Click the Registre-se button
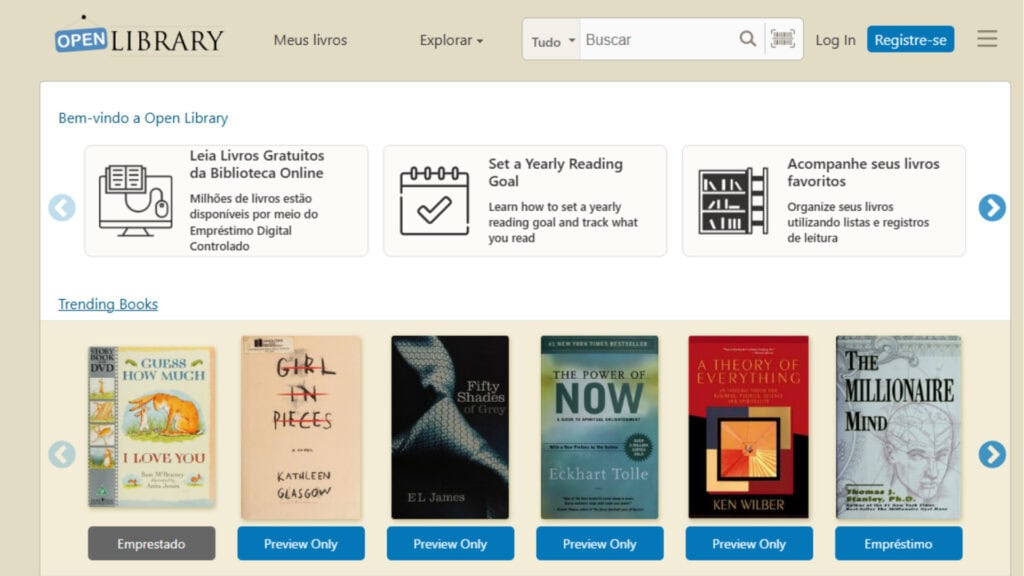The image size is (1024, 576). (x=910, y=39)
